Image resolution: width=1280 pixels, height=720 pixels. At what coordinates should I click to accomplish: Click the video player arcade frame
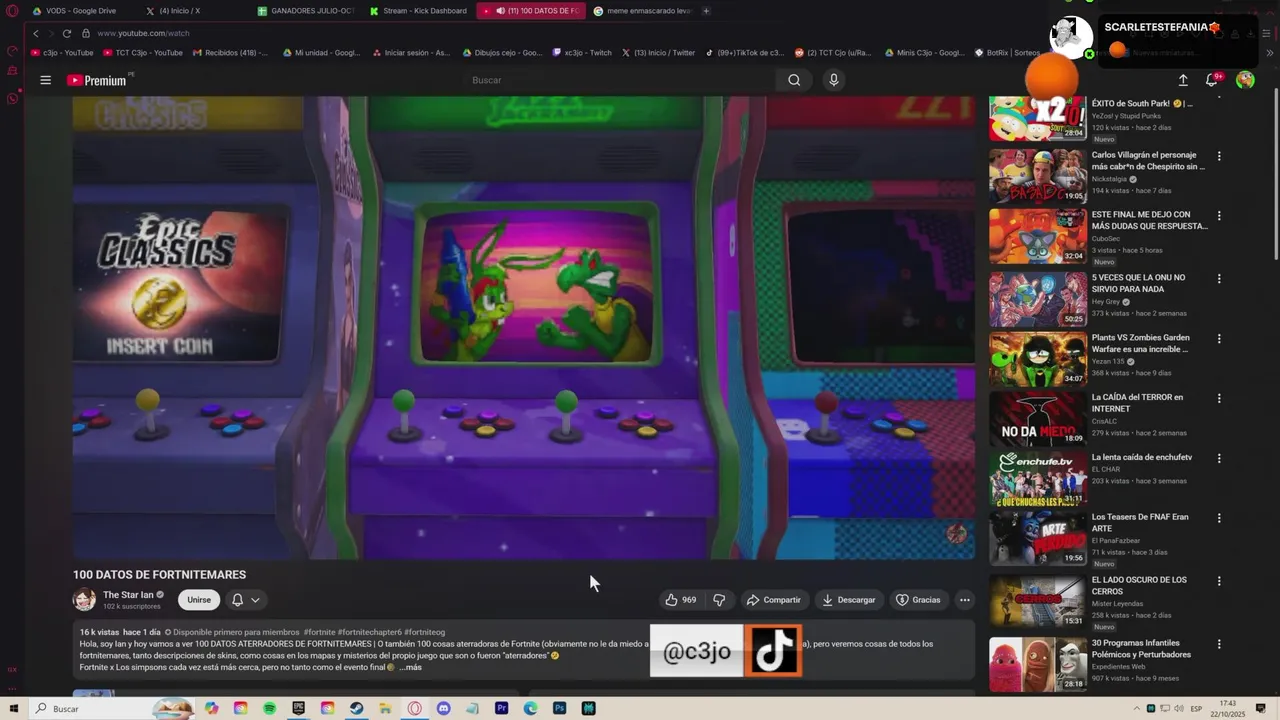coord(524,328)
